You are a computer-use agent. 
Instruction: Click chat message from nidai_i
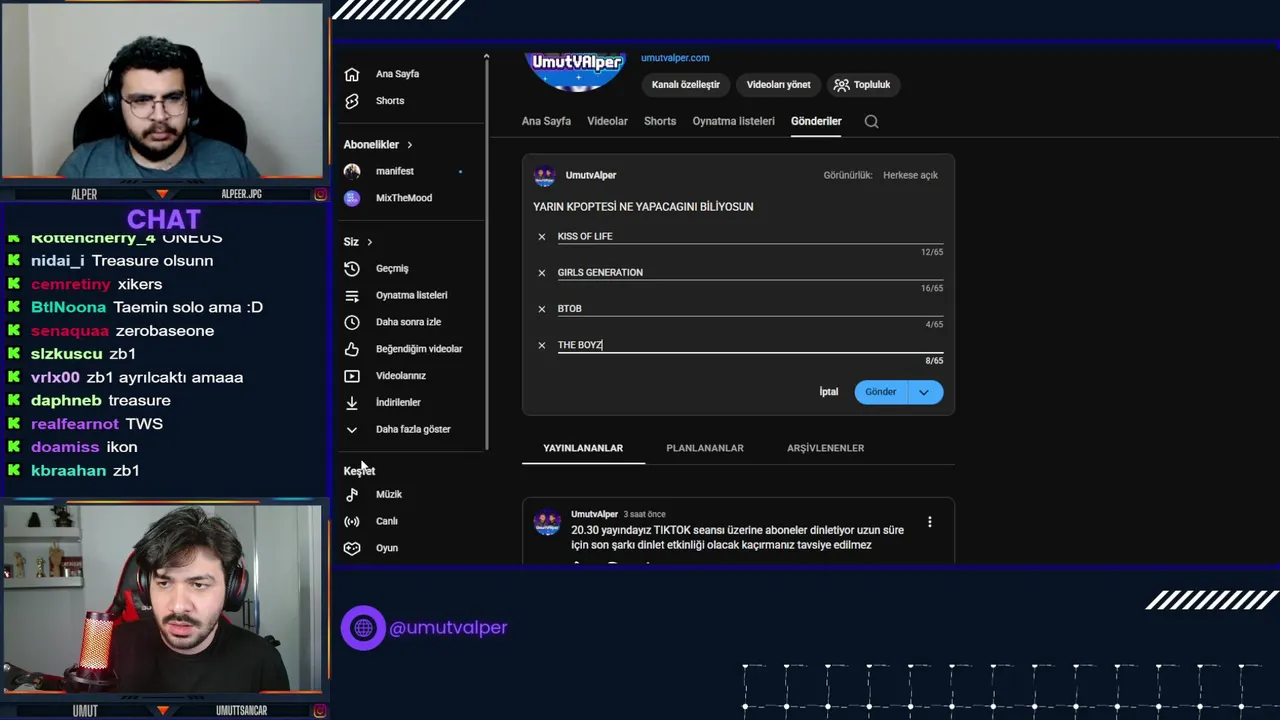click(x=122, y=261)
